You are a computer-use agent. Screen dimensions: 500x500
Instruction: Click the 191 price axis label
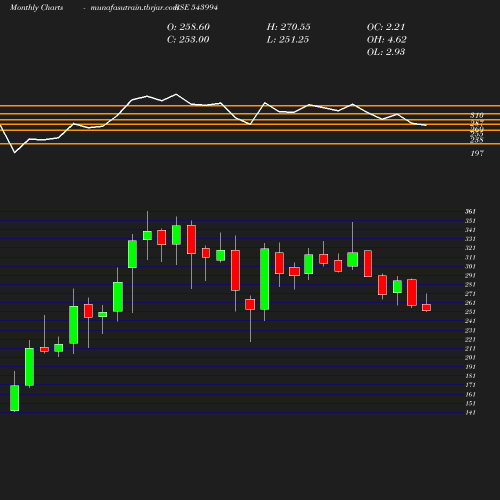[470, 367]
